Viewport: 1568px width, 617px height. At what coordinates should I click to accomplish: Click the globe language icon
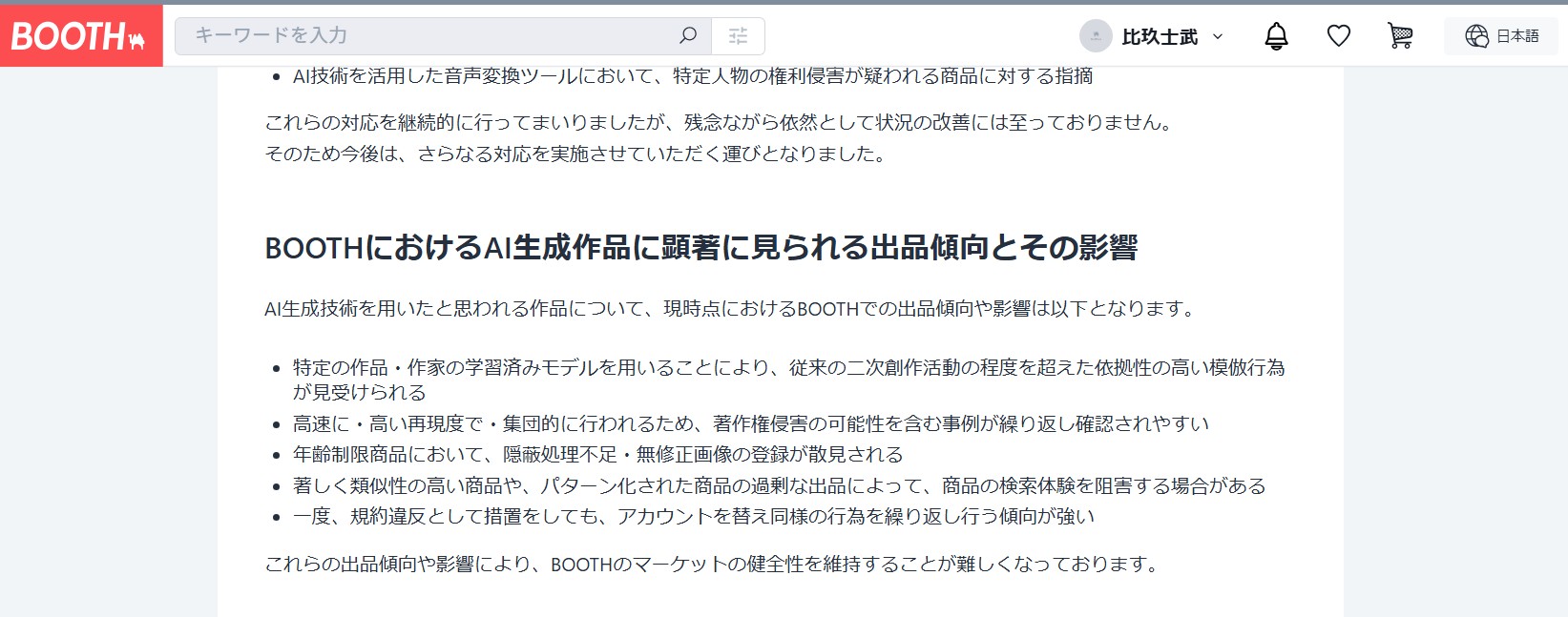tap(1476, 36)
